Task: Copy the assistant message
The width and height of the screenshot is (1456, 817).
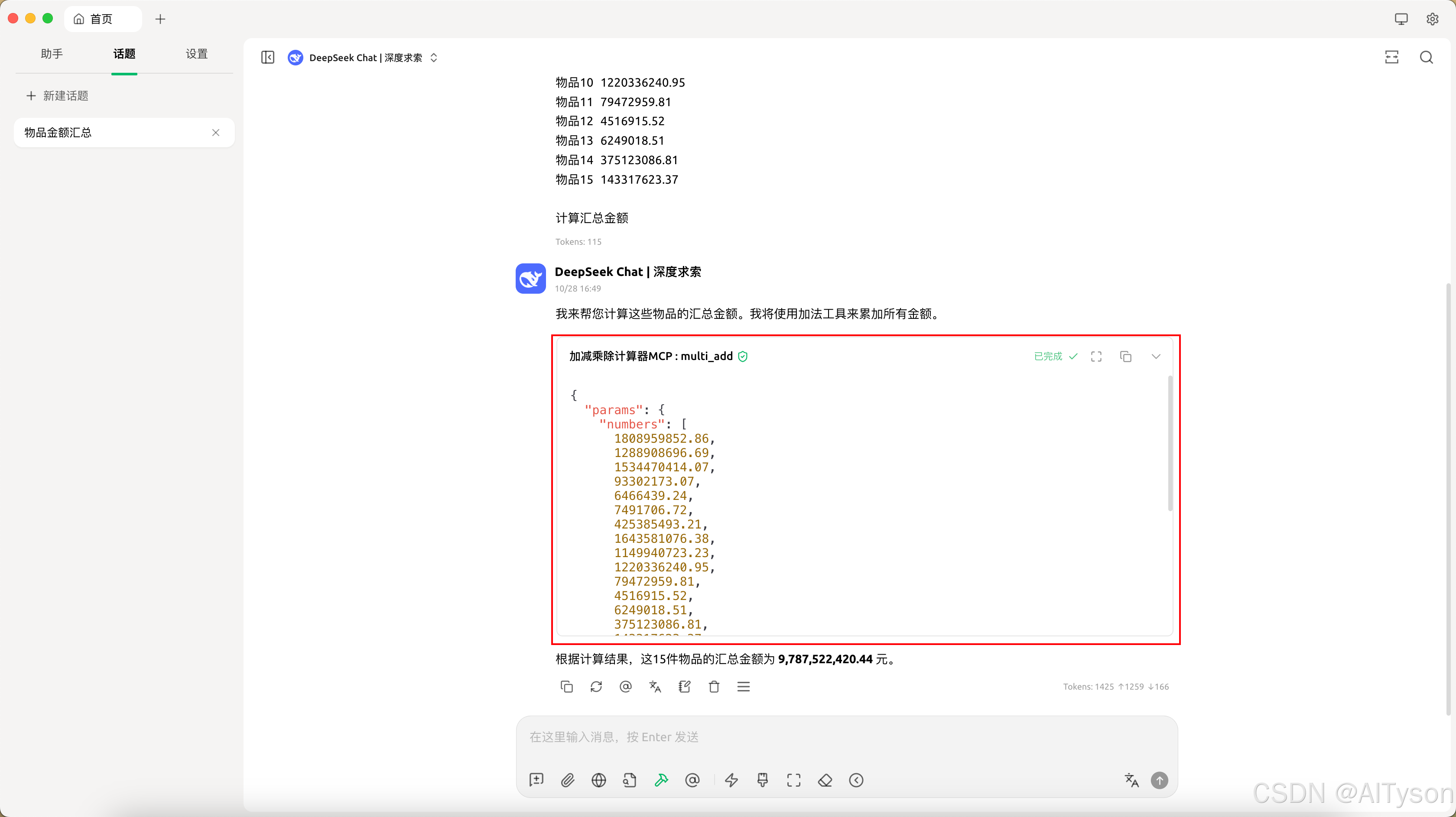Action: pos(566,687)
